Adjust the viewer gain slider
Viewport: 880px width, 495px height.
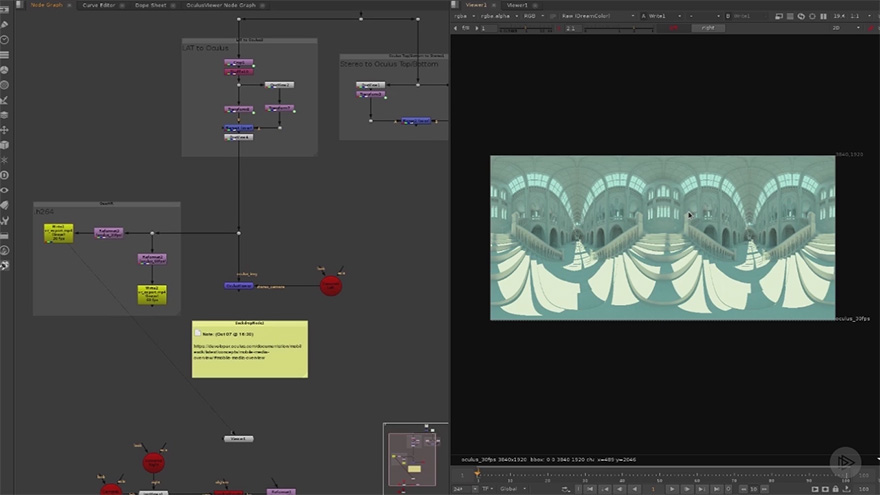pyautogui.click(x=525, y=29)
